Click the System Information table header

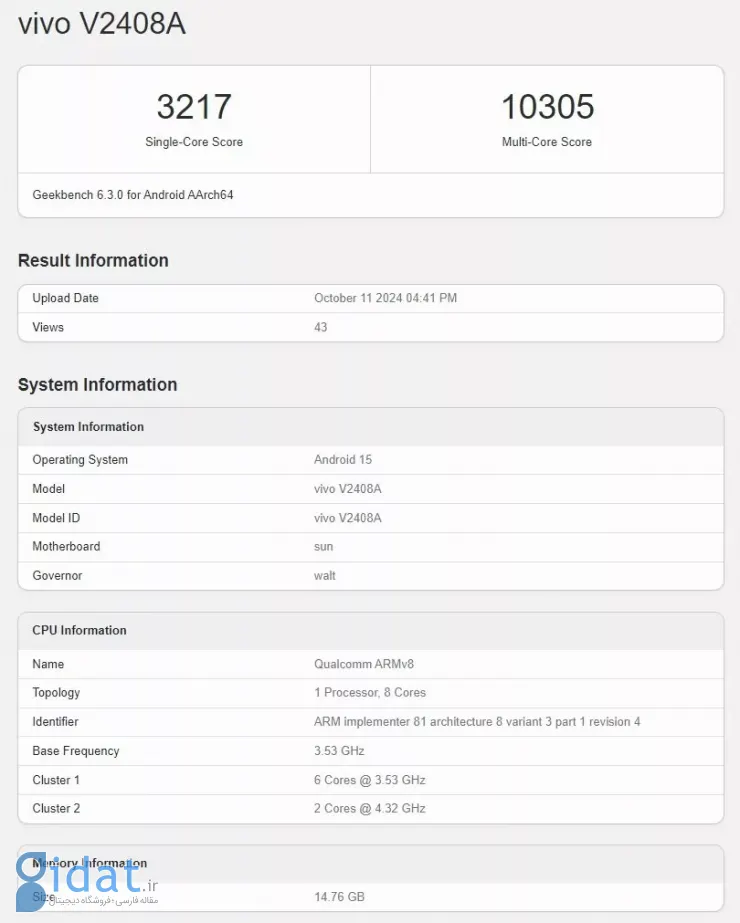[x=88, y=427]
